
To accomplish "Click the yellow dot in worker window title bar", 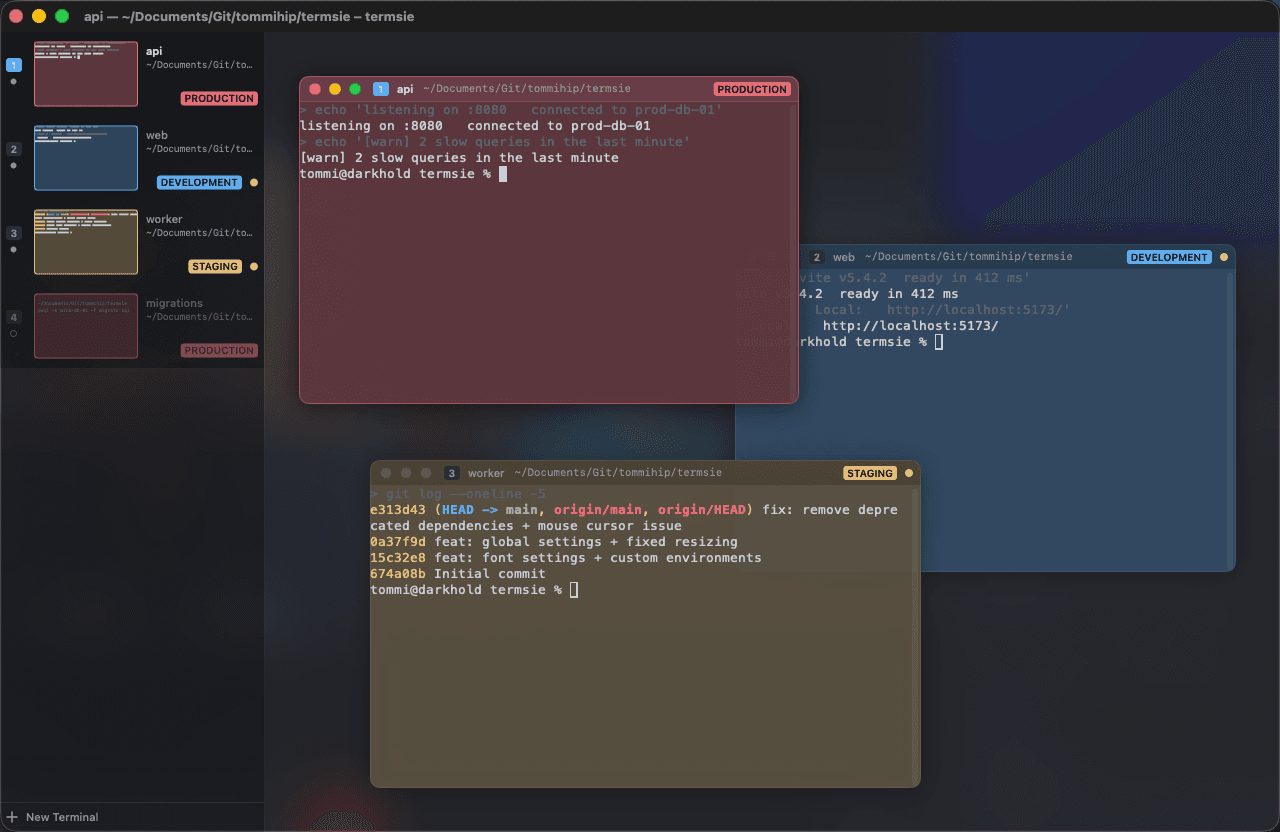I will (909, 473).
